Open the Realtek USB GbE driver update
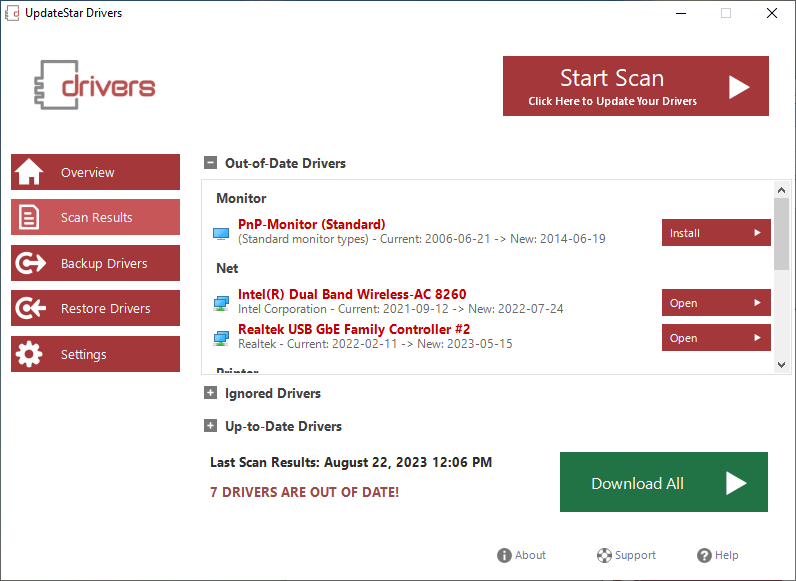Screen dimensions: 796x581 pos(715,338)
